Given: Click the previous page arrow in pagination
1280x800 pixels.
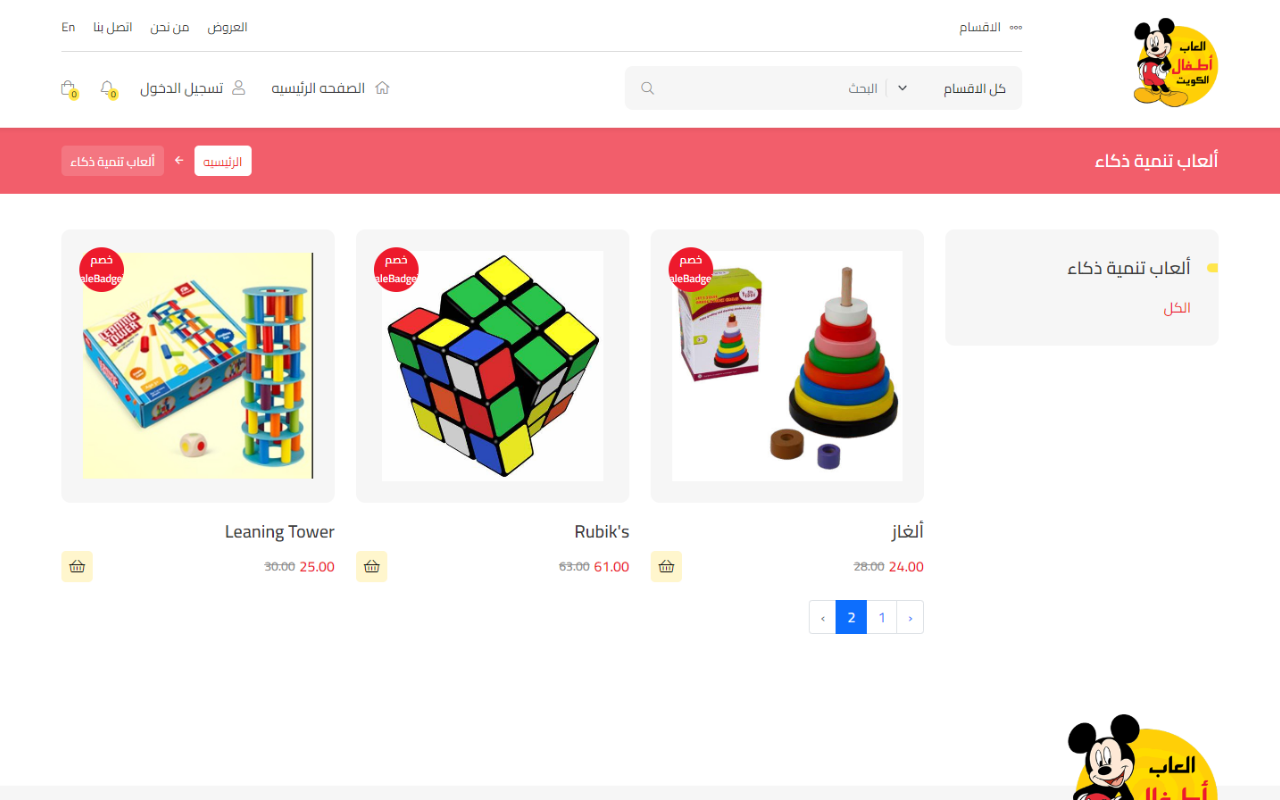Looking at the screenshot, I should point(910,617).
